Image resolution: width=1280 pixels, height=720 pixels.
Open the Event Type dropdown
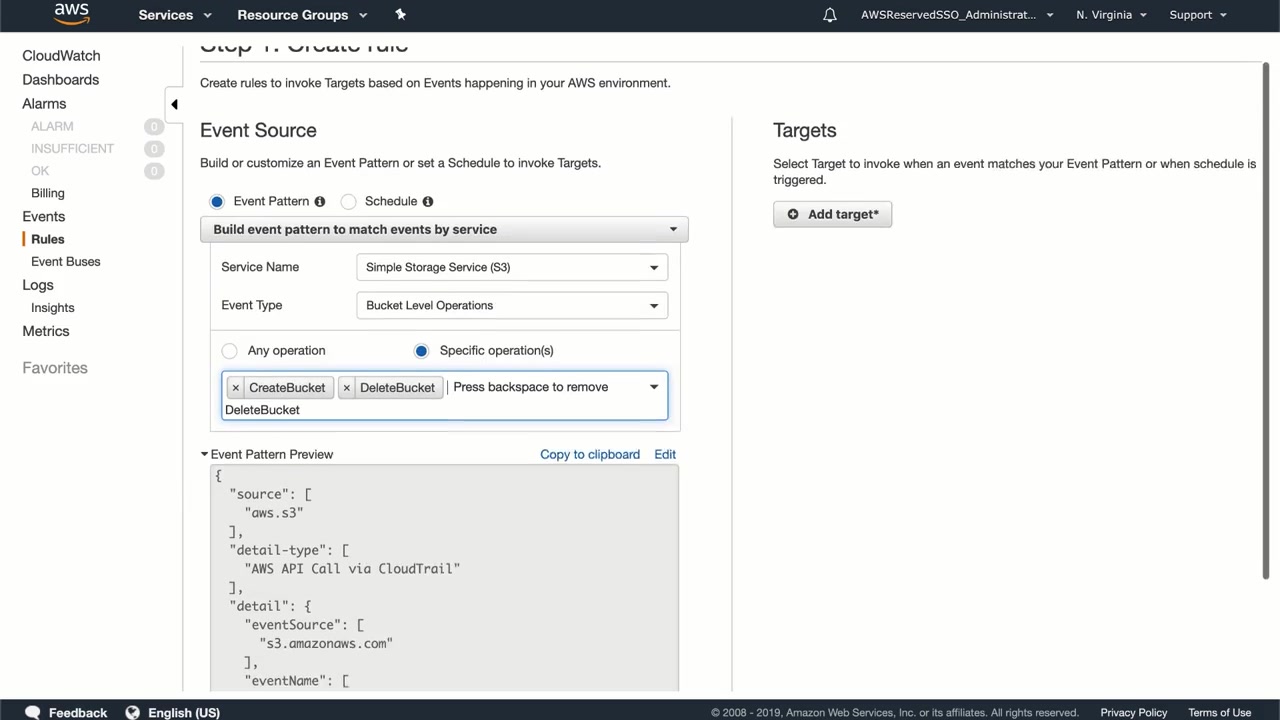[x=511, y=305]
